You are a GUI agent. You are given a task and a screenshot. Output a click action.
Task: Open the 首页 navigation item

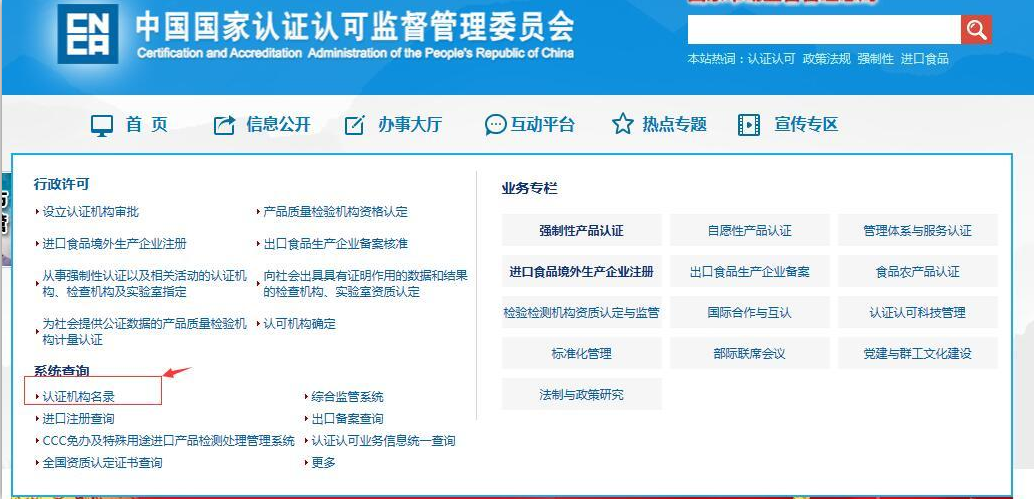click(x=146, y=125)
